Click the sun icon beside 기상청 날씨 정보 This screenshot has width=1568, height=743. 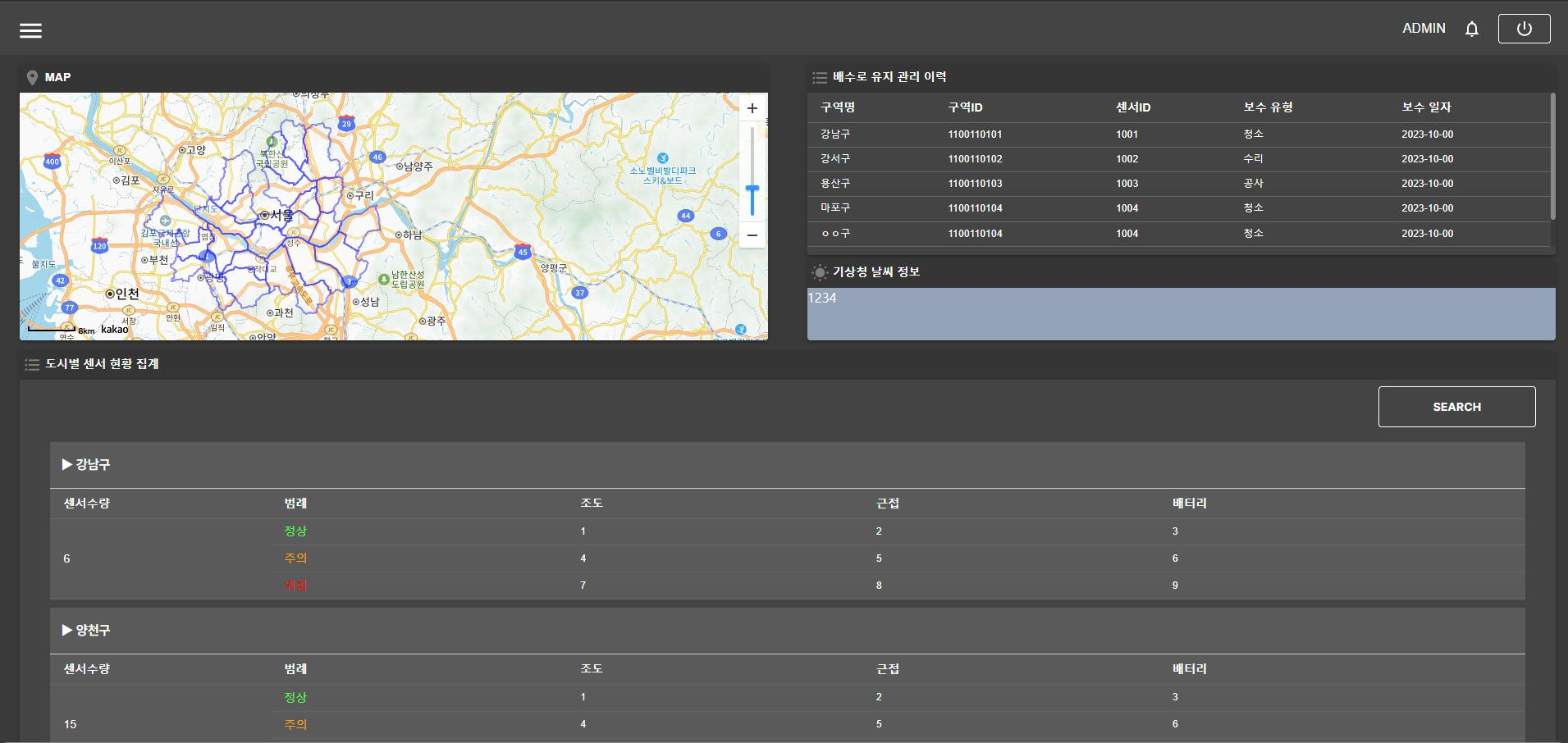[x=819, y=272]
